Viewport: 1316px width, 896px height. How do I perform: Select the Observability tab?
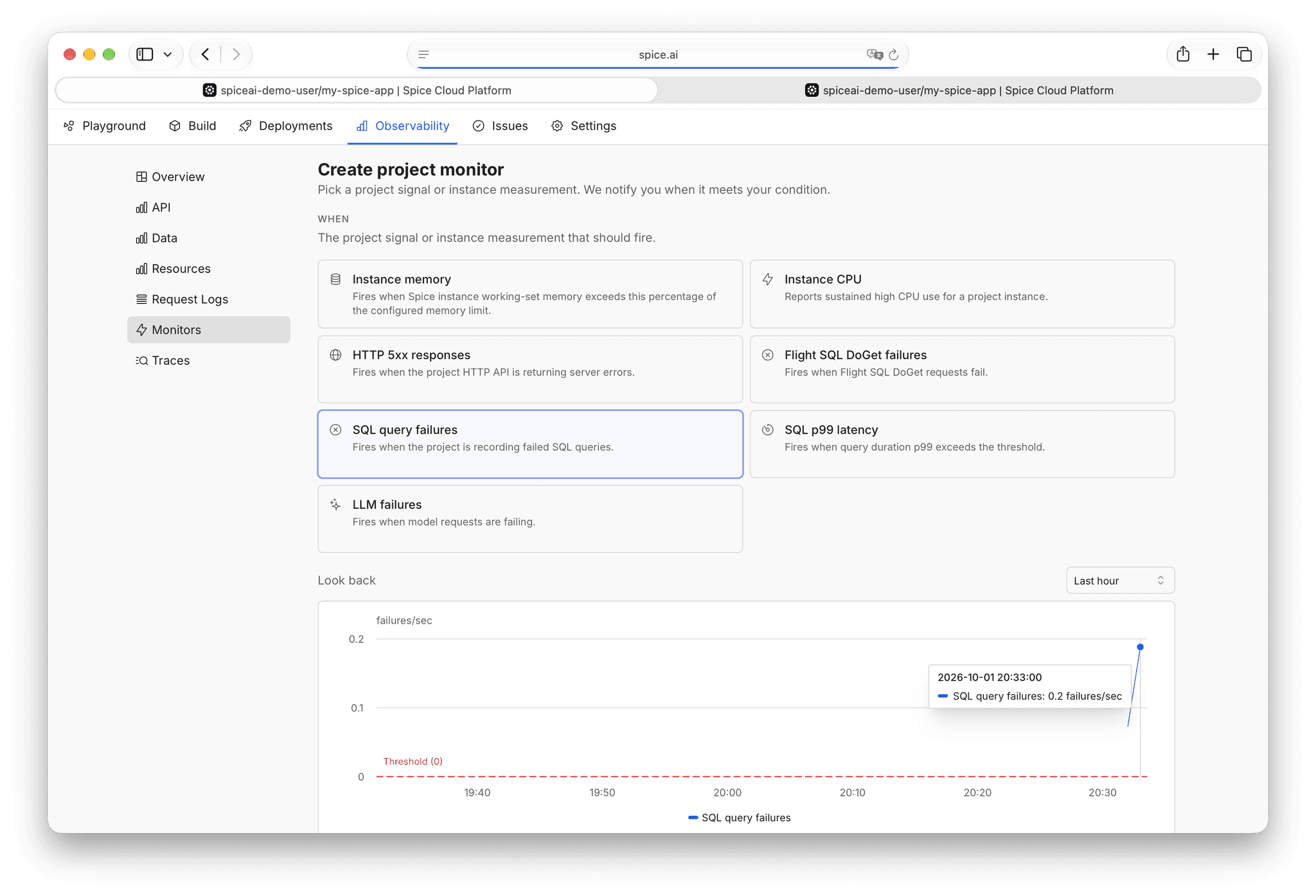tap(403, 126)
